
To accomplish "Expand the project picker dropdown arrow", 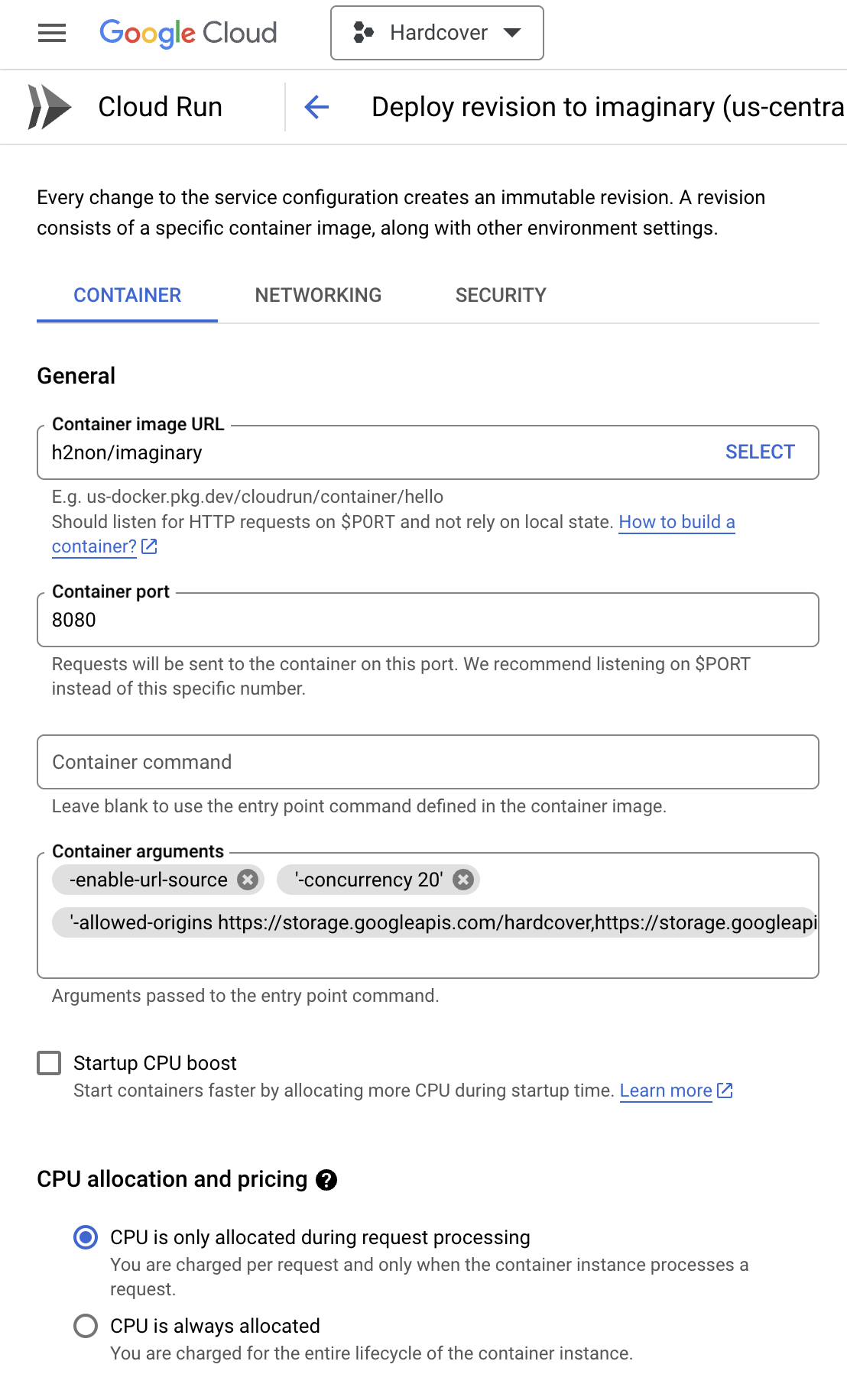I will 512,33.
